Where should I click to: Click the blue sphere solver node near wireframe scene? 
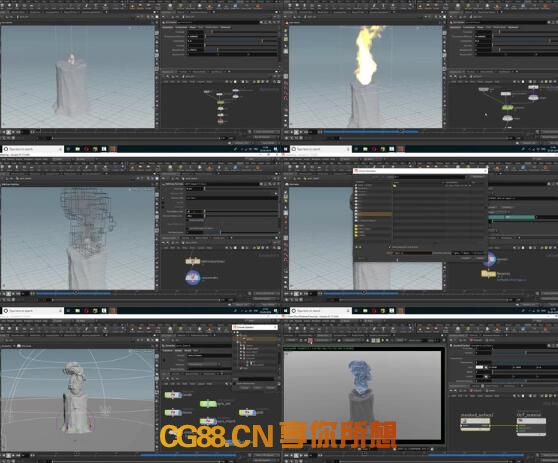[193, 278]
